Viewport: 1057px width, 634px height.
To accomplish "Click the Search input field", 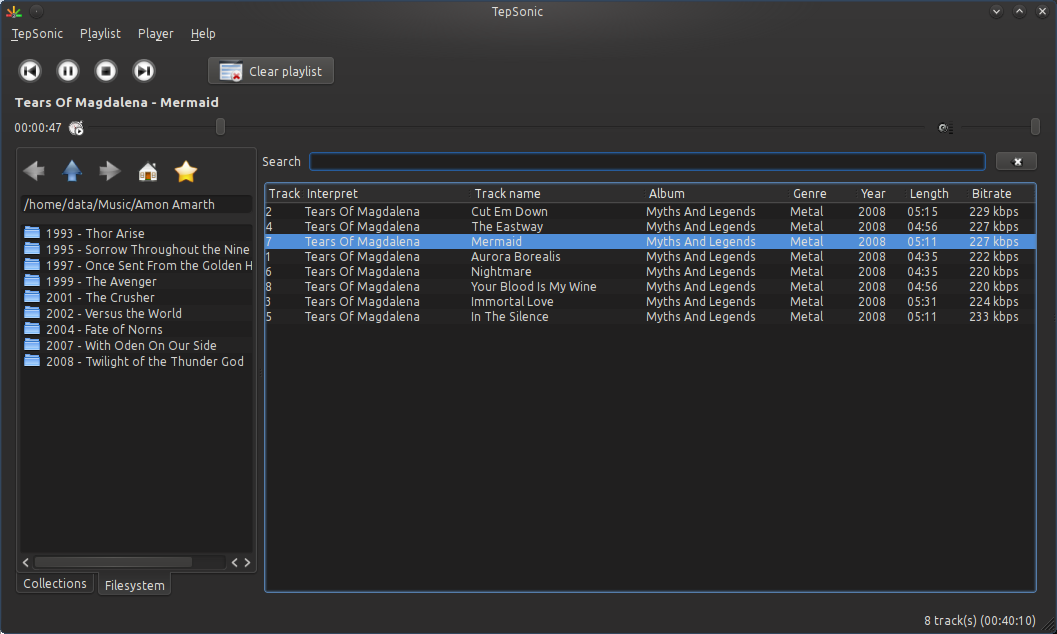I will pos(647,162).
